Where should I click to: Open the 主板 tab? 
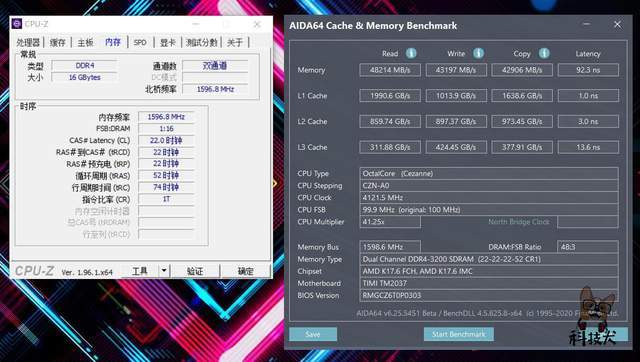(85, 42)
